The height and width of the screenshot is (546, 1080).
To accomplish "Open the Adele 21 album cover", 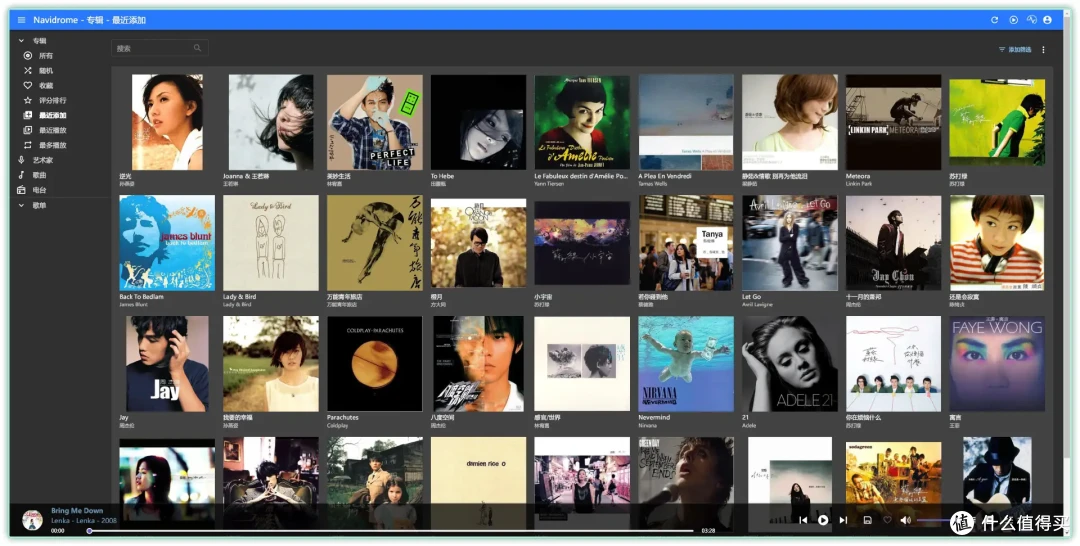I will pos(790,364).
